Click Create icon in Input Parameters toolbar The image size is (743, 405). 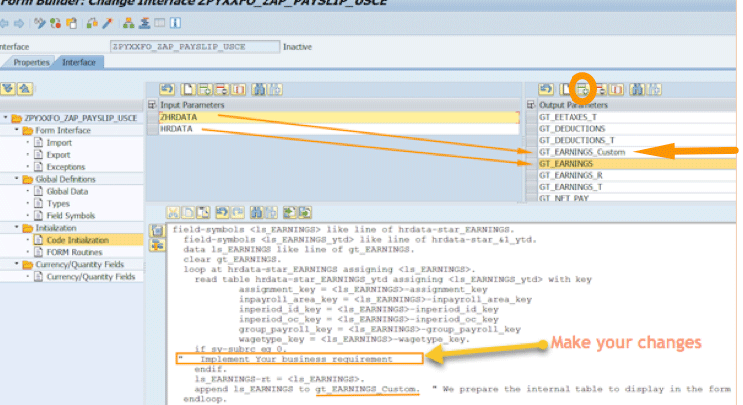[188, 89]
